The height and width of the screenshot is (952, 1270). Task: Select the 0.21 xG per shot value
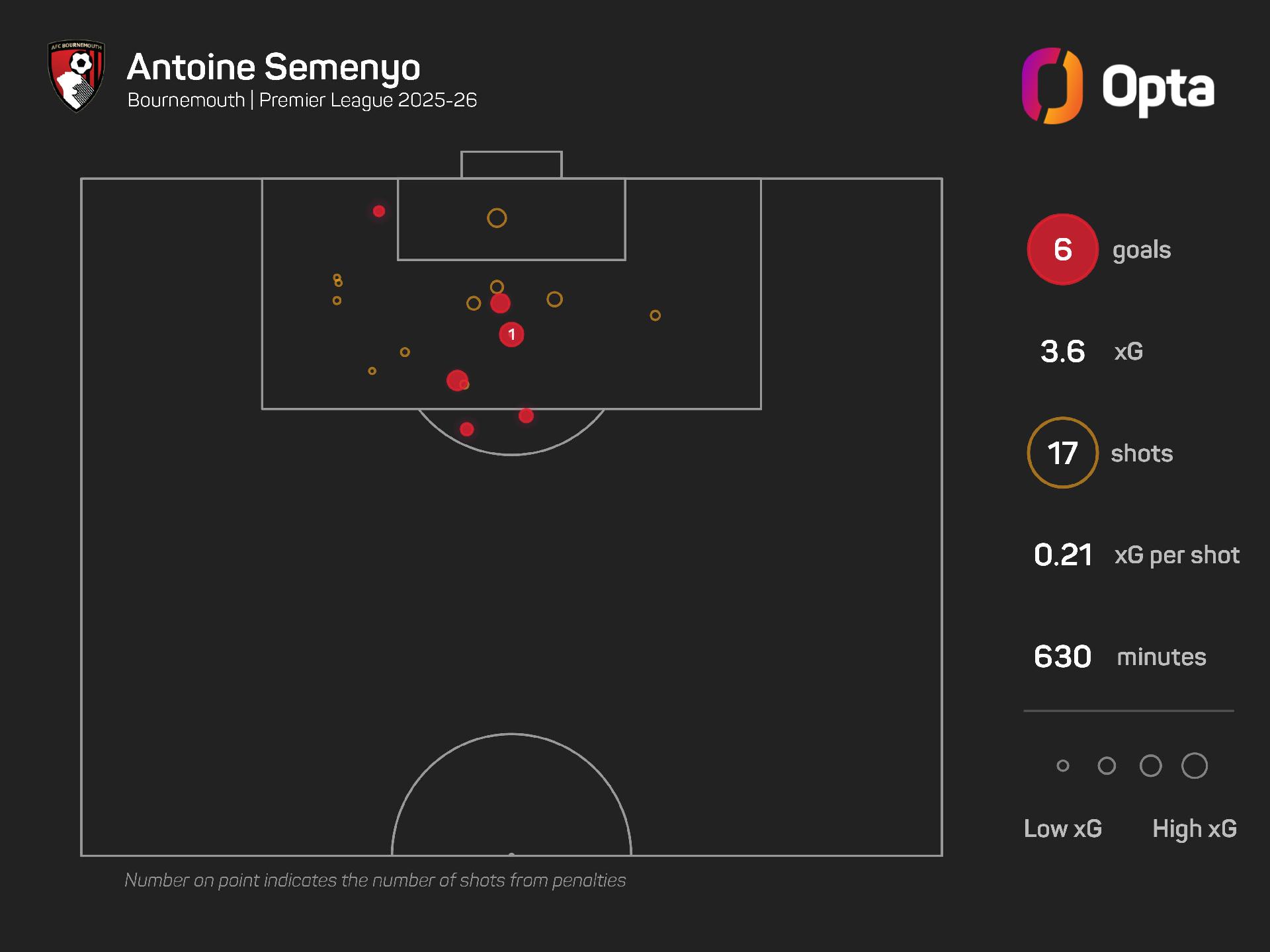(x=1062, y=555)
